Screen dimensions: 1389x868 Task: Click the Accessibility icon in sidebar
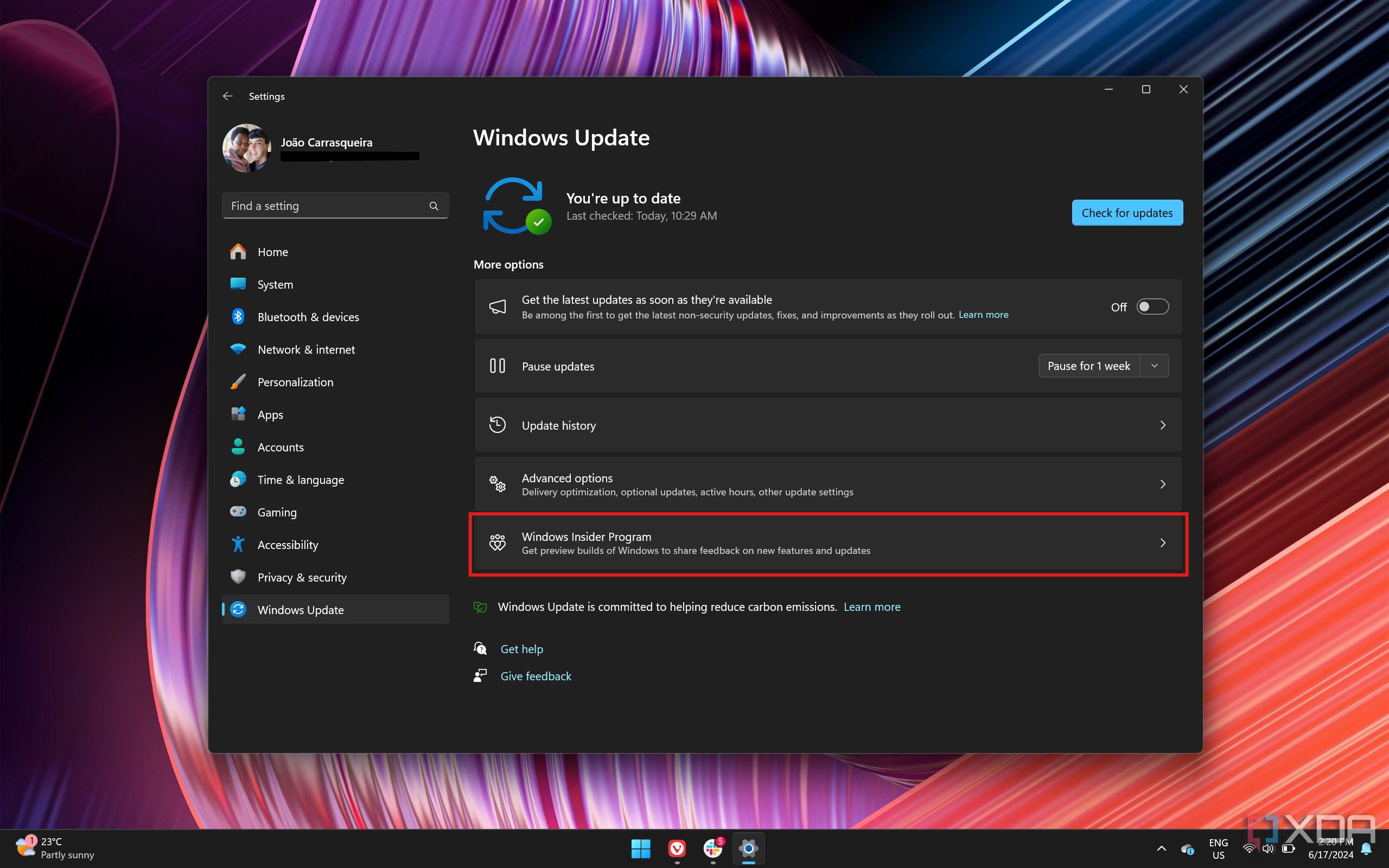(240, 544)
